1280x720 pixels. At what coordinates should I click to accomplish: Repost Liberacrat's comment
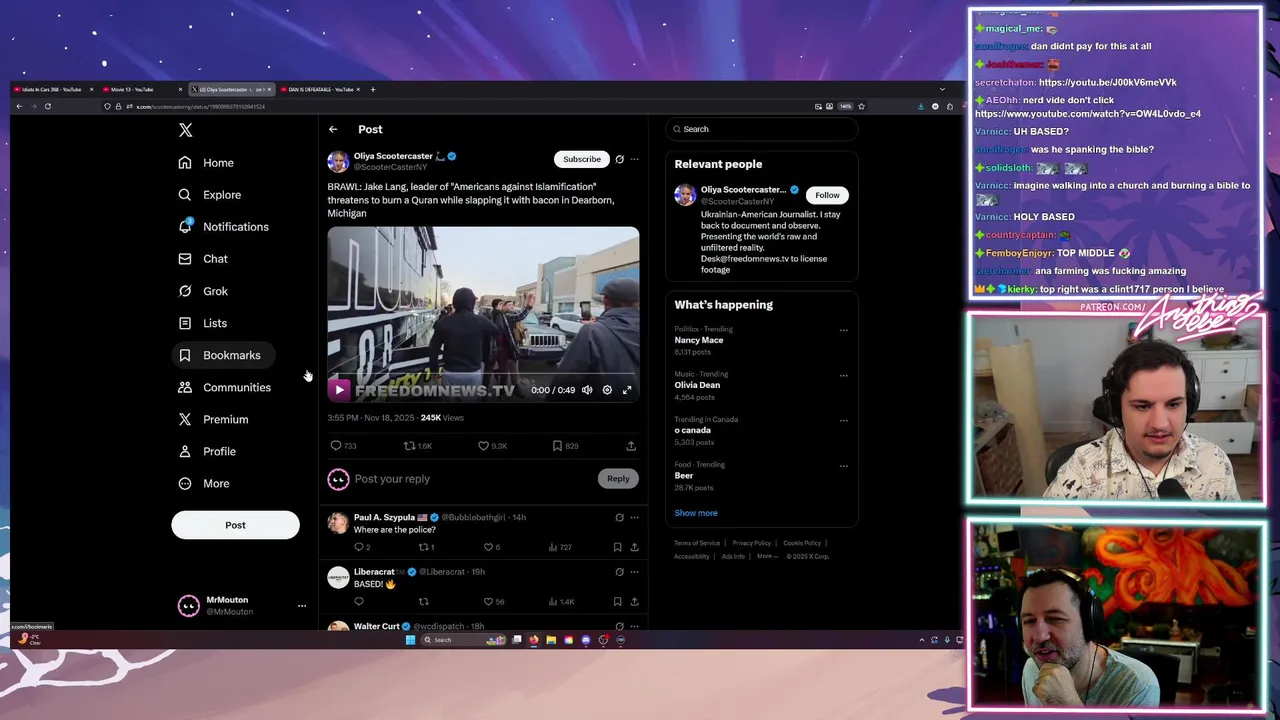tap(423, 602)
